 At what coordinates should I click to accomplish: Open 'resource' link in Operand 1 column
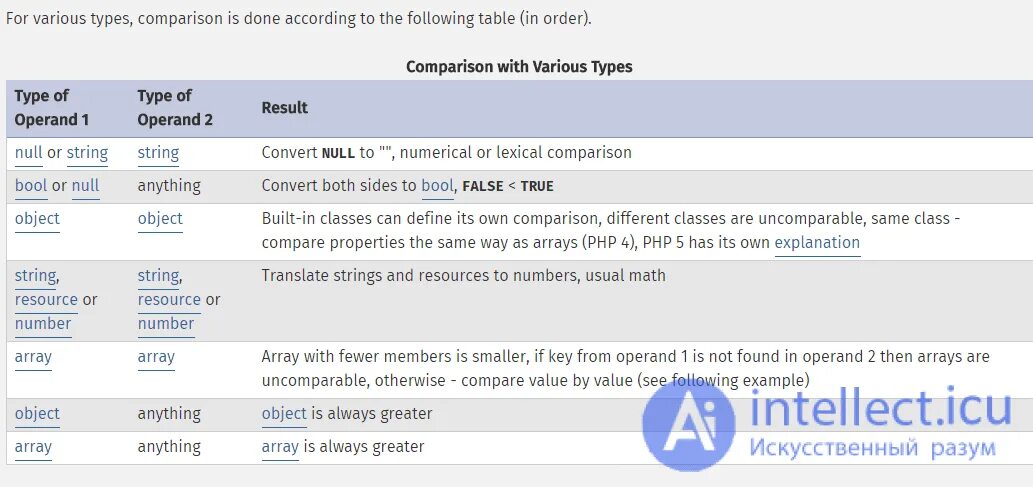click(x=46, y=299)
